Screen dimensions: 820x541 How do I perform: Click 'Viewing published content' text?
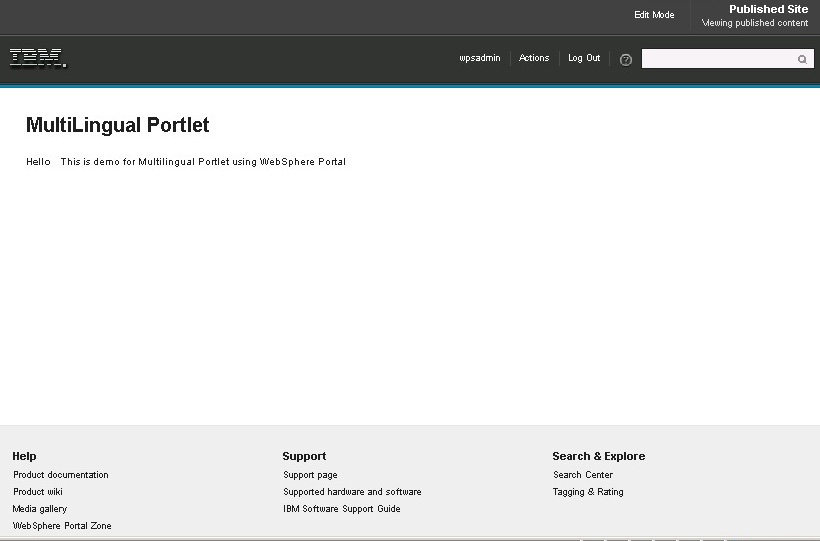tap(755, 23)
